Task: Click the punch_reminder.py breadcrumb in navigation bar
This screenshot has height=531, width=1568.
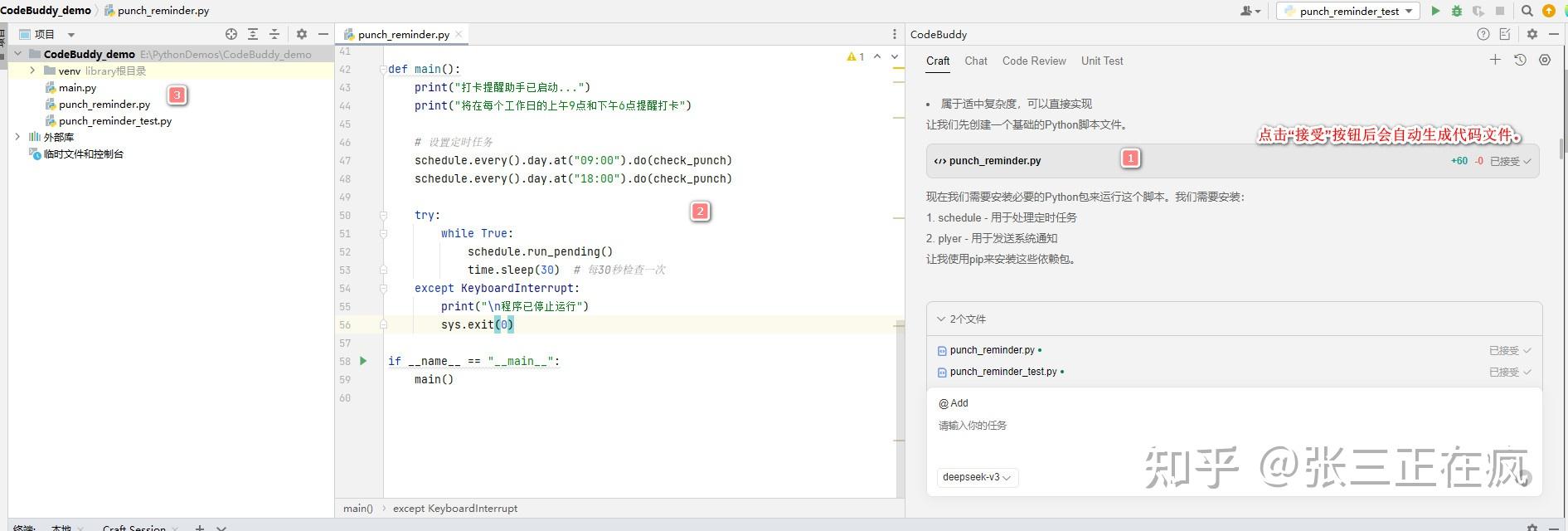Action: click(x=157, y=11)
